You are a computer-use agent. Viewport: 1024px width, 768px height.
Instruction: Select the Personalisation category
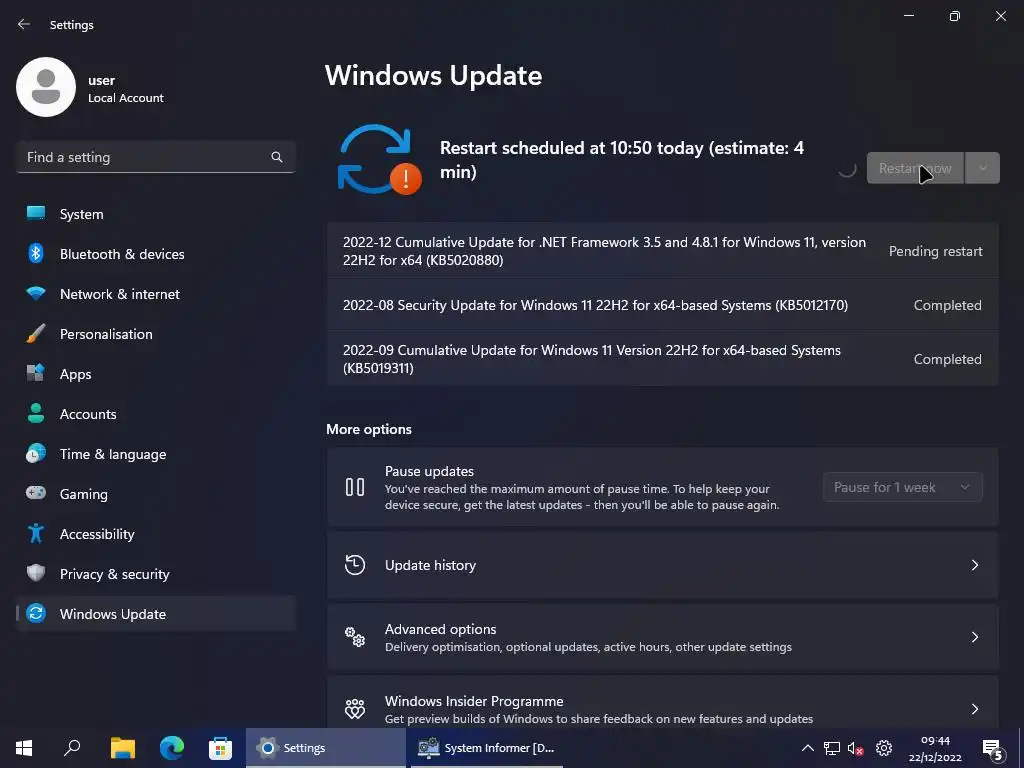(155, 334)
